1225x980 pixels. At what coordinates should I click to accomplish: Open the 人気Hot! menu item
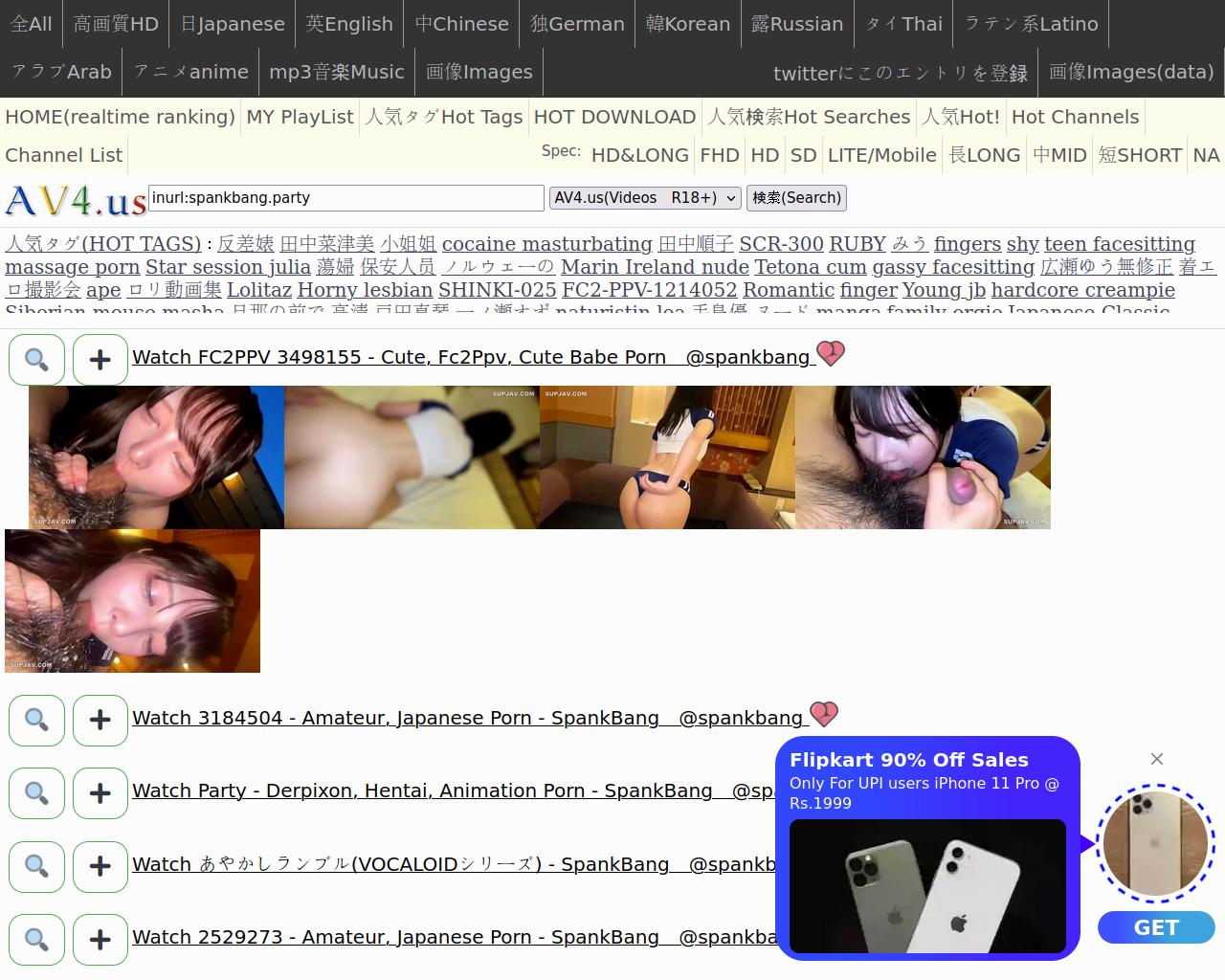pos(961,117)
